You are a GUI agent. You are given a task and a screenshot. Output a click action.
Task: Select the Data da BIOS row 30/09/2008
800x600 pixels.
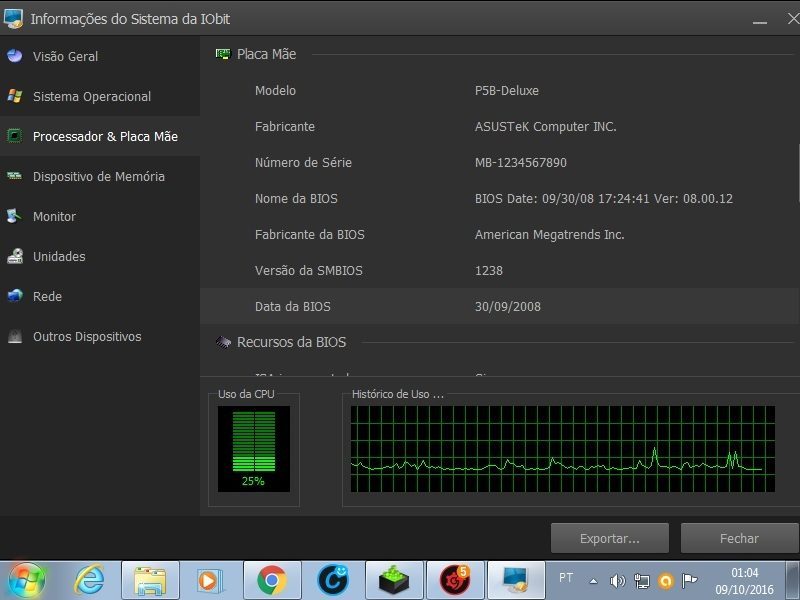click(499, 306)
